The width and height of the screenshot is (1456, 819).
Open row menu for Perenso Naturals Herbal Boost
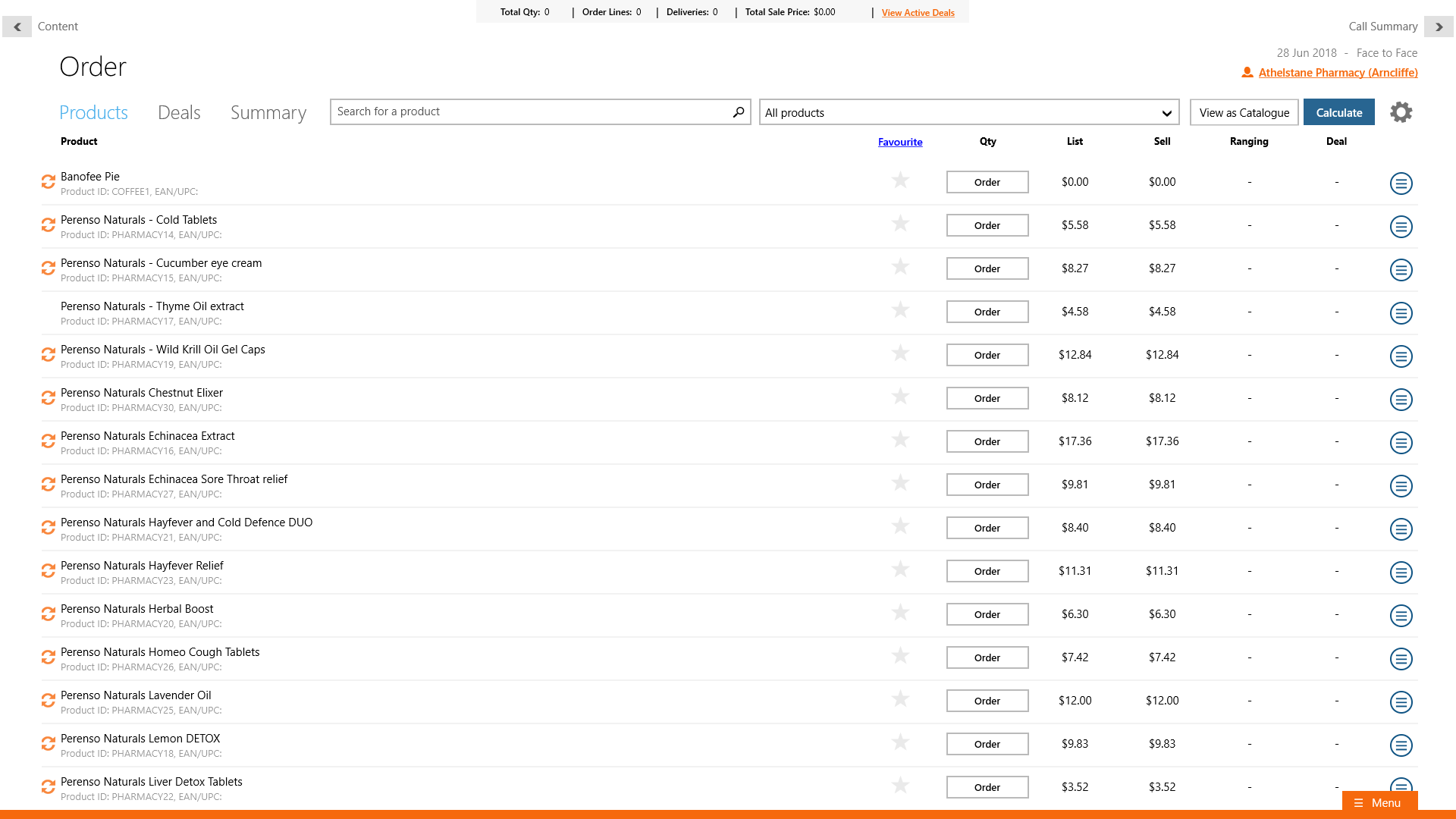pyautogui.click(x=1401, y=615)
